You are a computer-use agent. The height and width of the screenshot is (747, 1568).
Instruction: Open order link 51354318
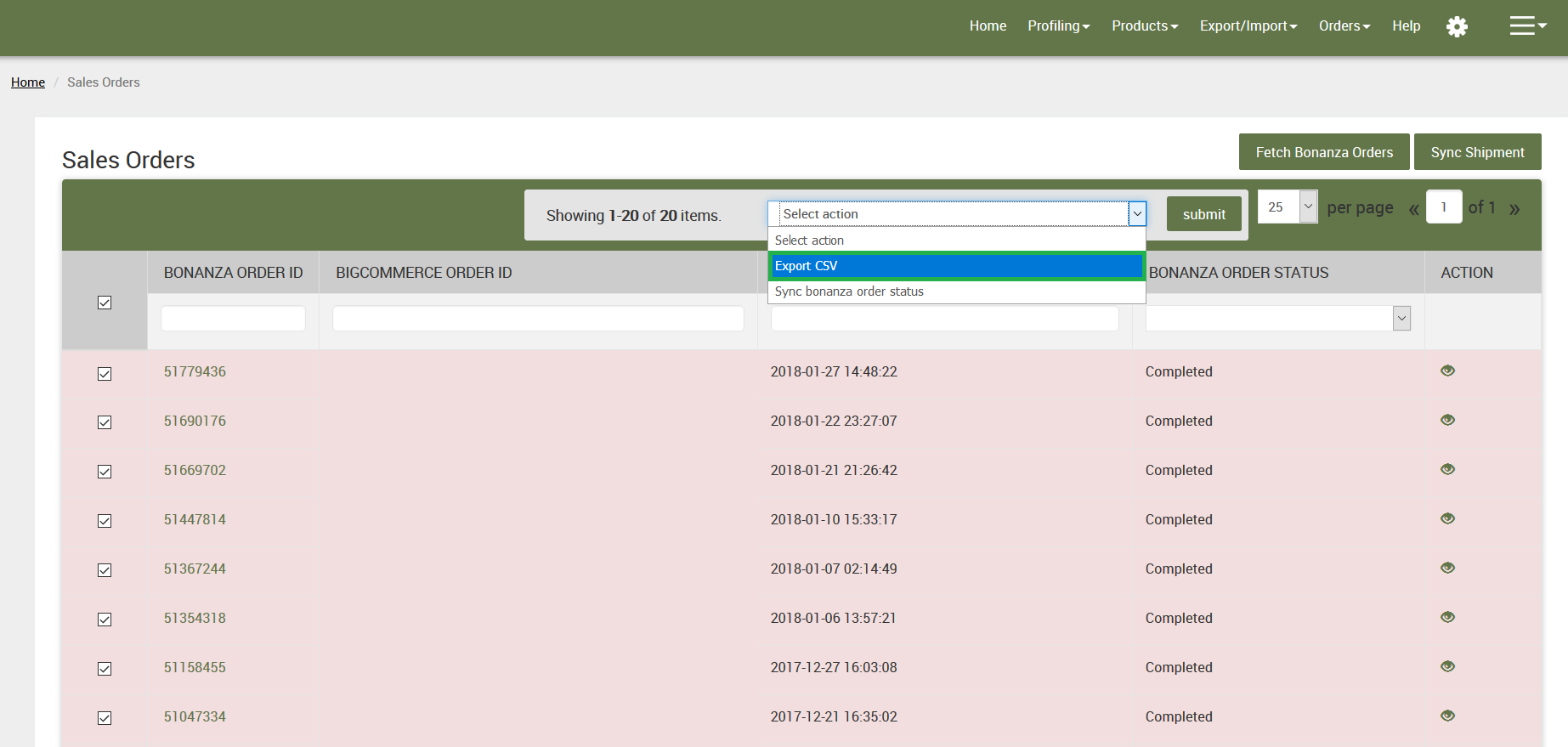[x=195, y=618]
